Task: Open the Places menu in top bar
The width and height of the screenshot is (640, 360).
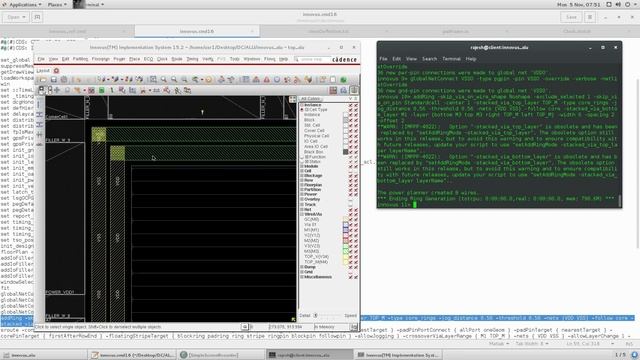Action: pyautogui.click(x=57, y=4)
